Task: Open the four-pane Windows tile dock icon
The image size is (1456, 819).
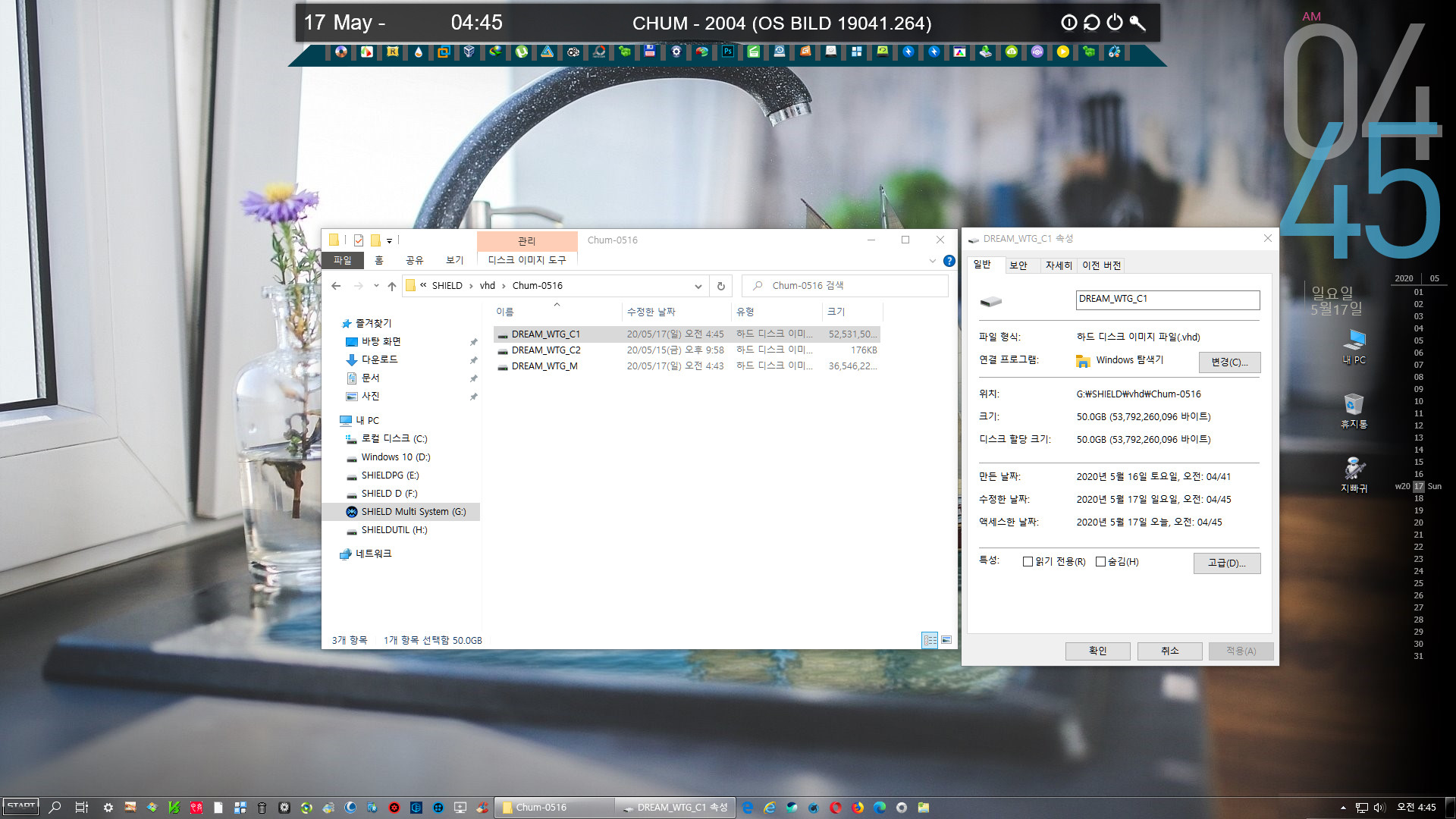Action: click(x=856, y=52)
